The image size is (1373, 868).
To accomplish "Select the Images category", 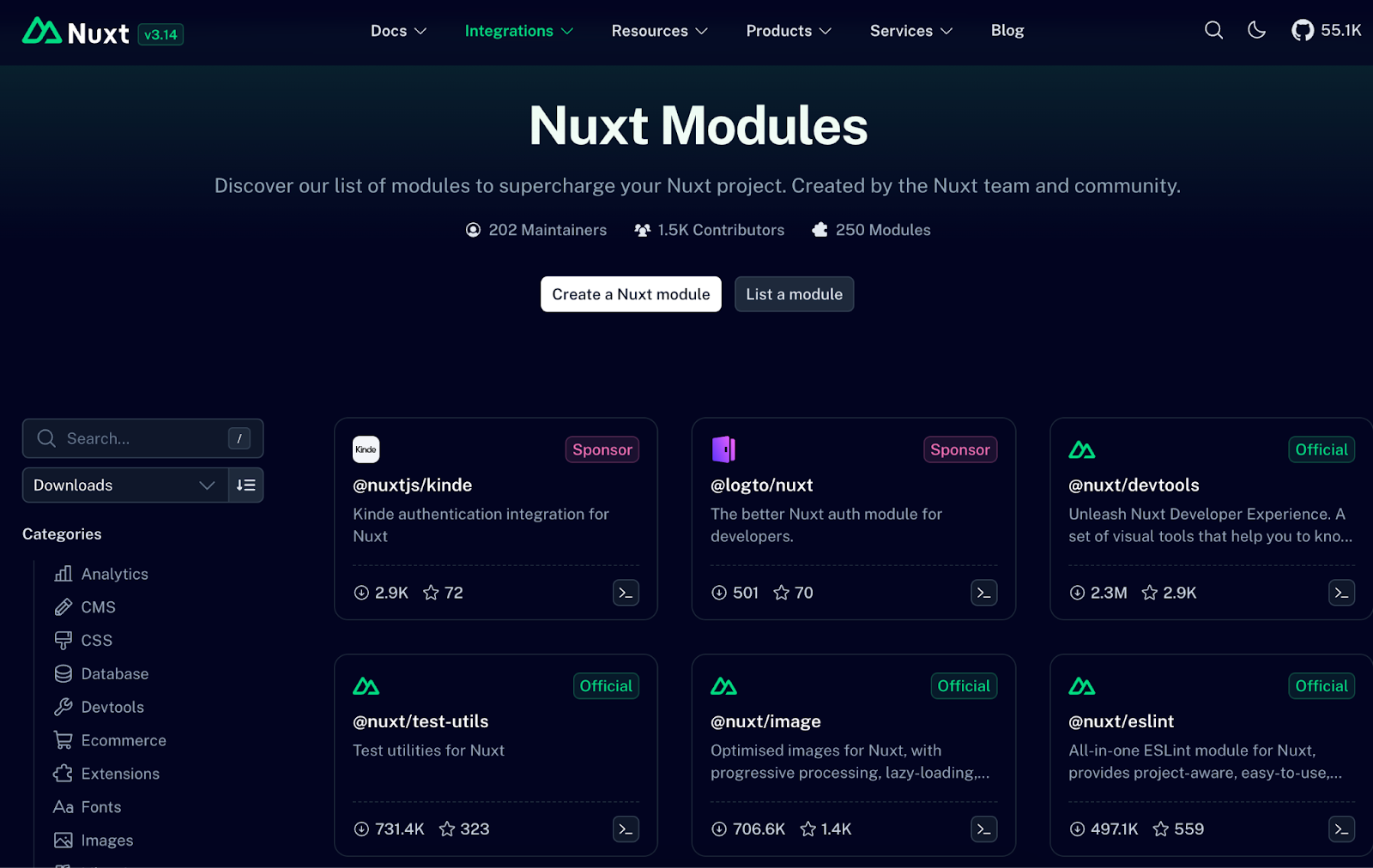I will tap(93, 841).
